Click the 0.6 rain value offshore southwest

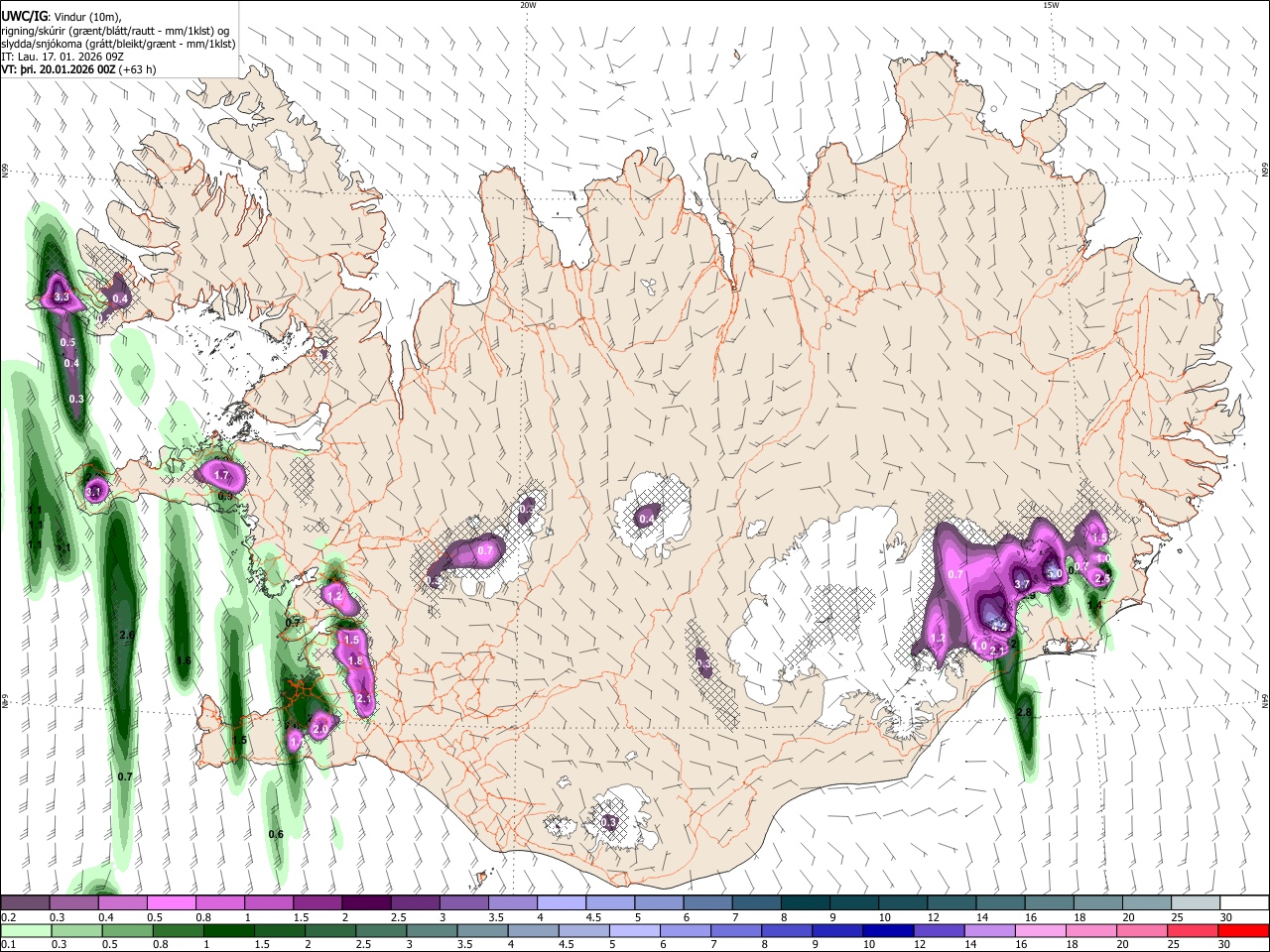pos(276,834)
